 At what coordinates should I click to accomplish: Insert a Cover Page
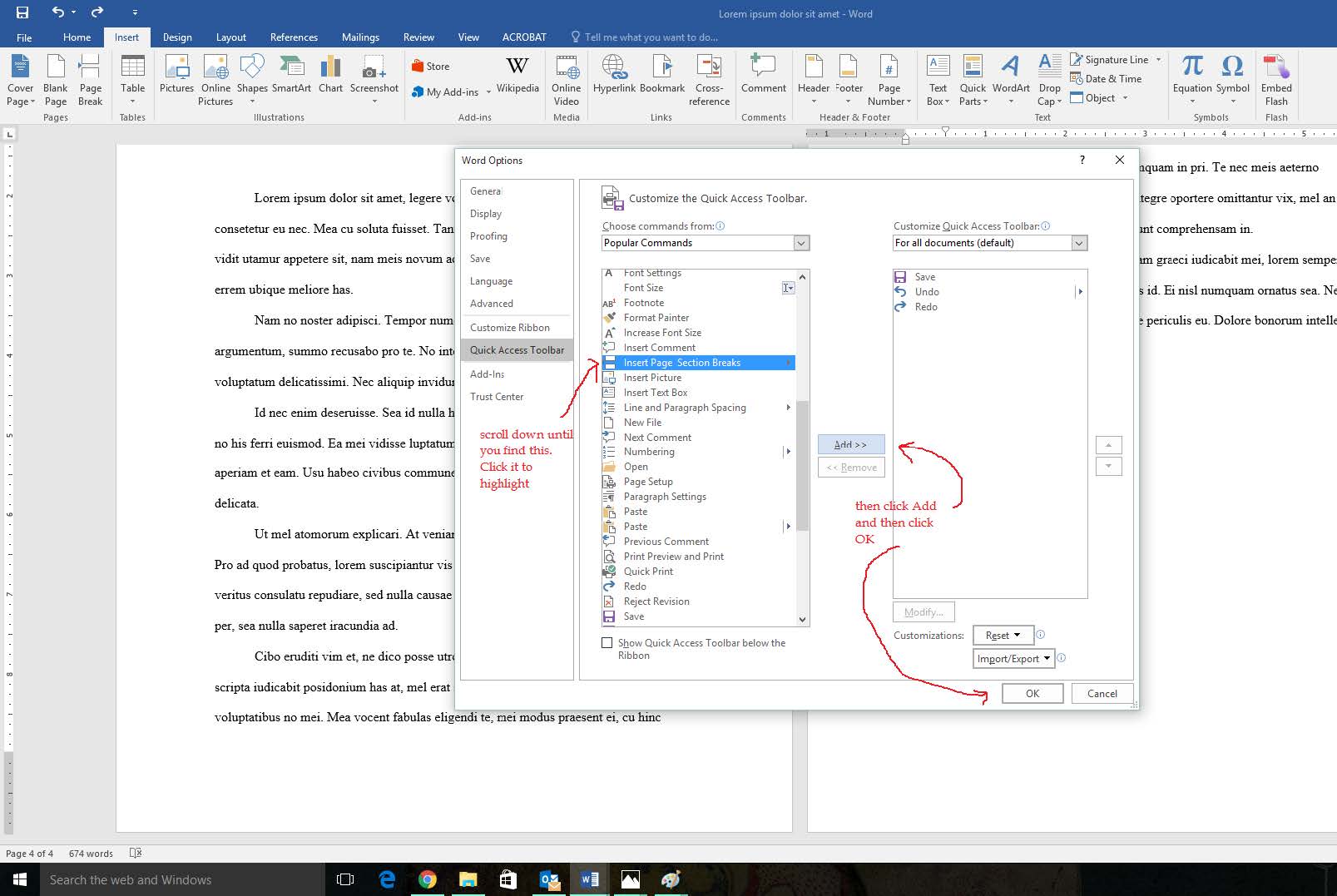click(21, 80)
